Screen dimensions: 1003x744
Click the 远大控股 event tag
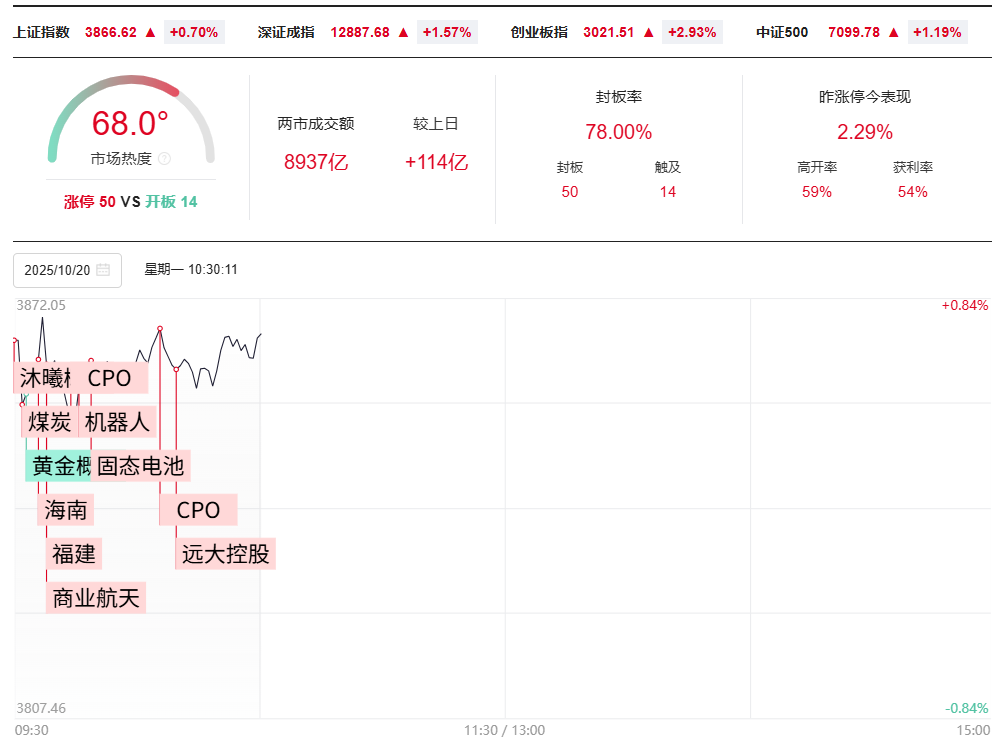226,553
